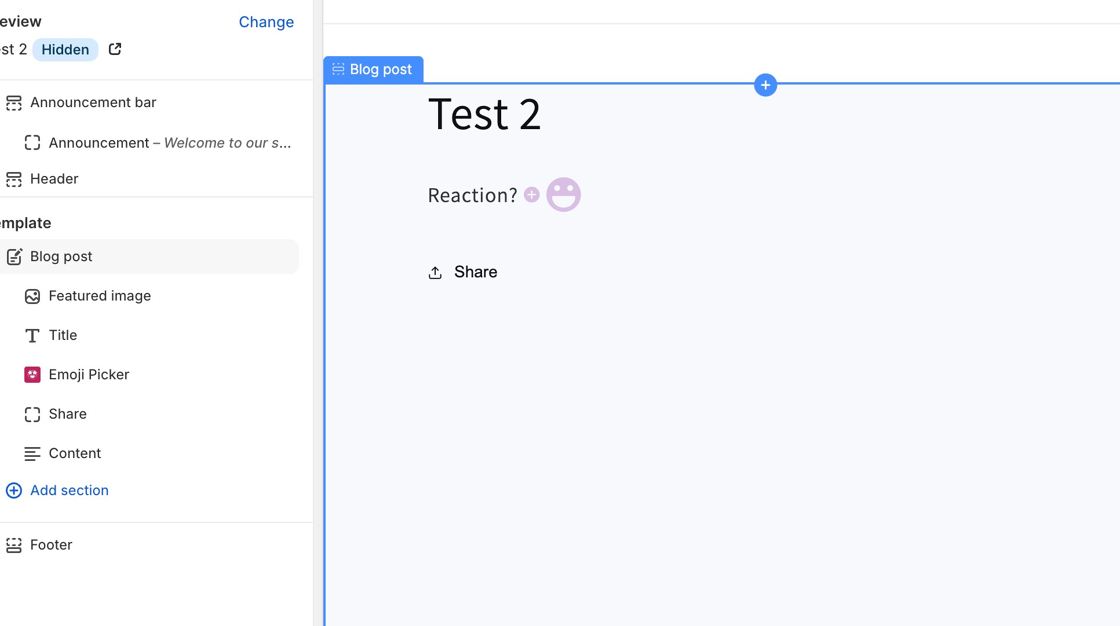Screen dimensions: 1120x626
Task: Click Add section link
Action: point(68,491)
